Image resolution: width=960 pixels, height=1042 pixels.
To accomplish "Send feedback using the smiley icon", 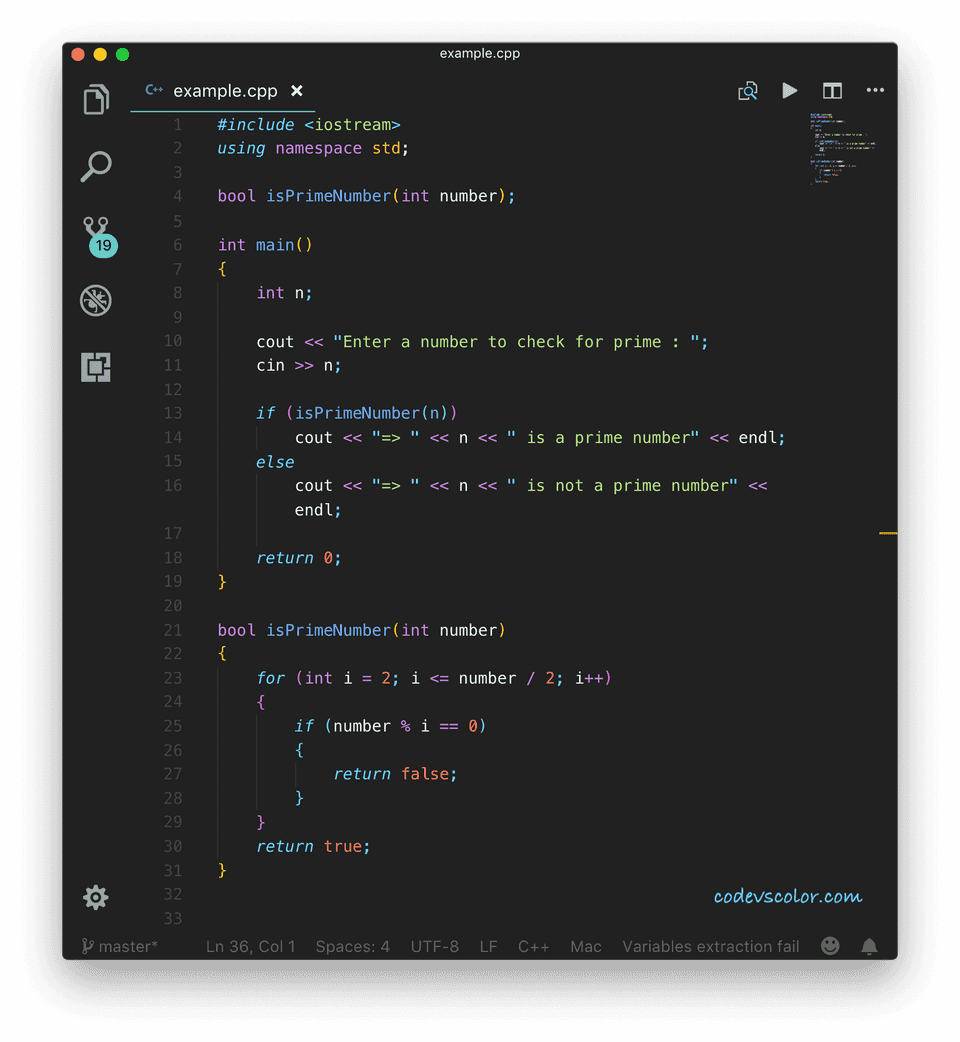I will 830,946.
